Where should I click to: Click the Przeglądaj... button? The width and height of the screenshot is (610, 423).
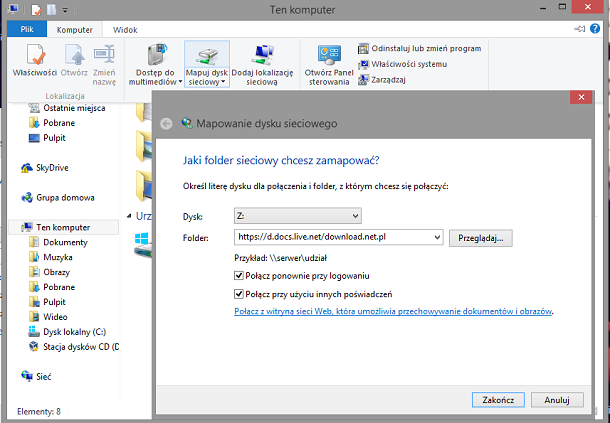480,238
